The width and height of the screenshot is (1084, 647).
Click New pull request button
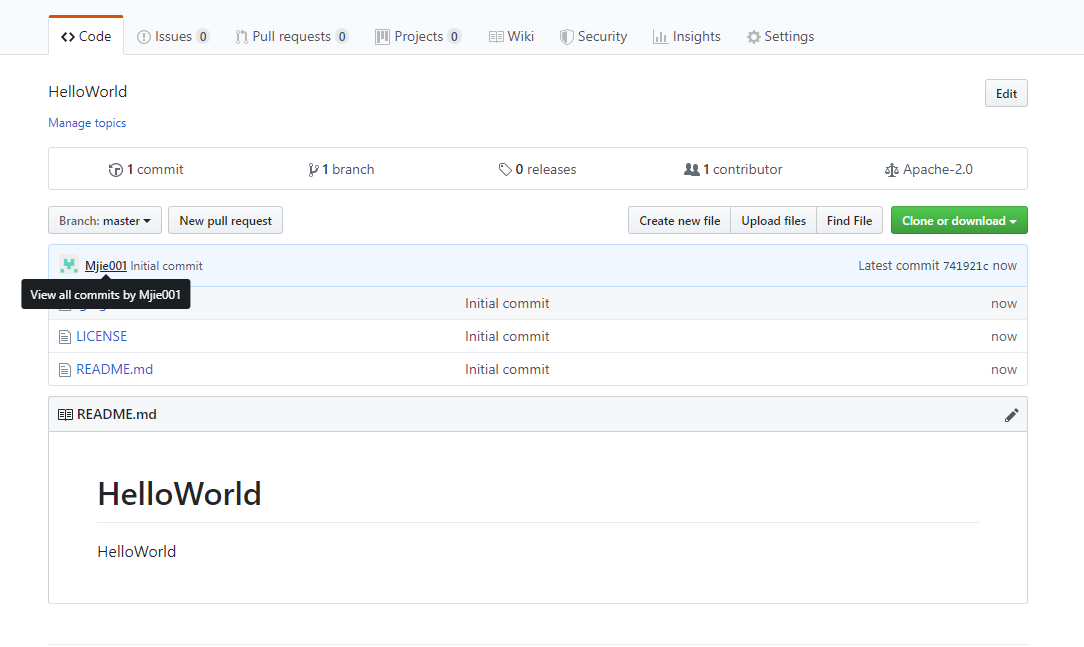[225, 221]
